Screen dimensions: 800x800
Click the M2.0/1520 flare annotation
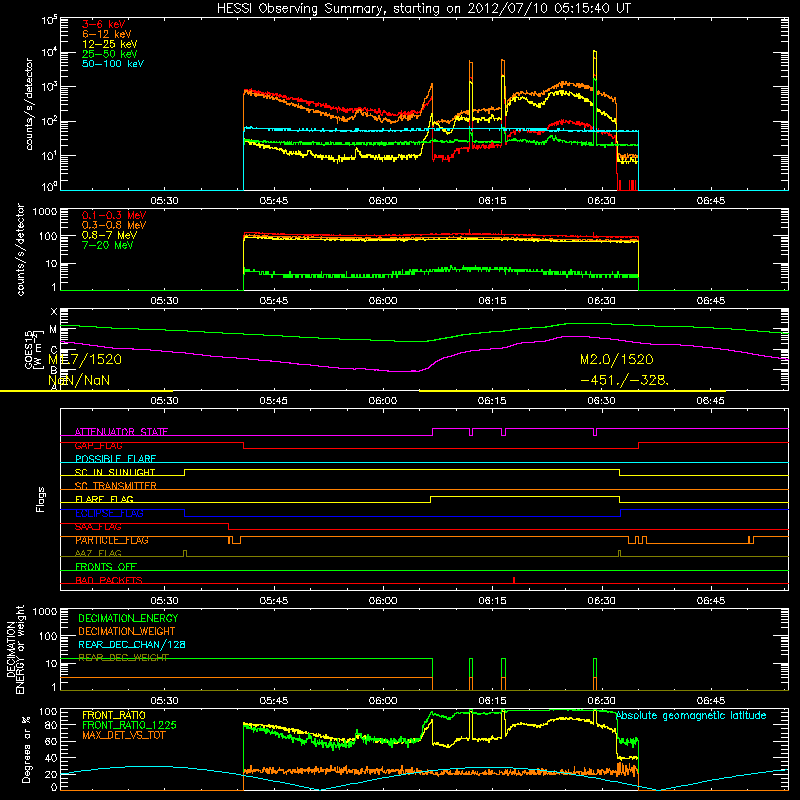(x=616, y=360)
